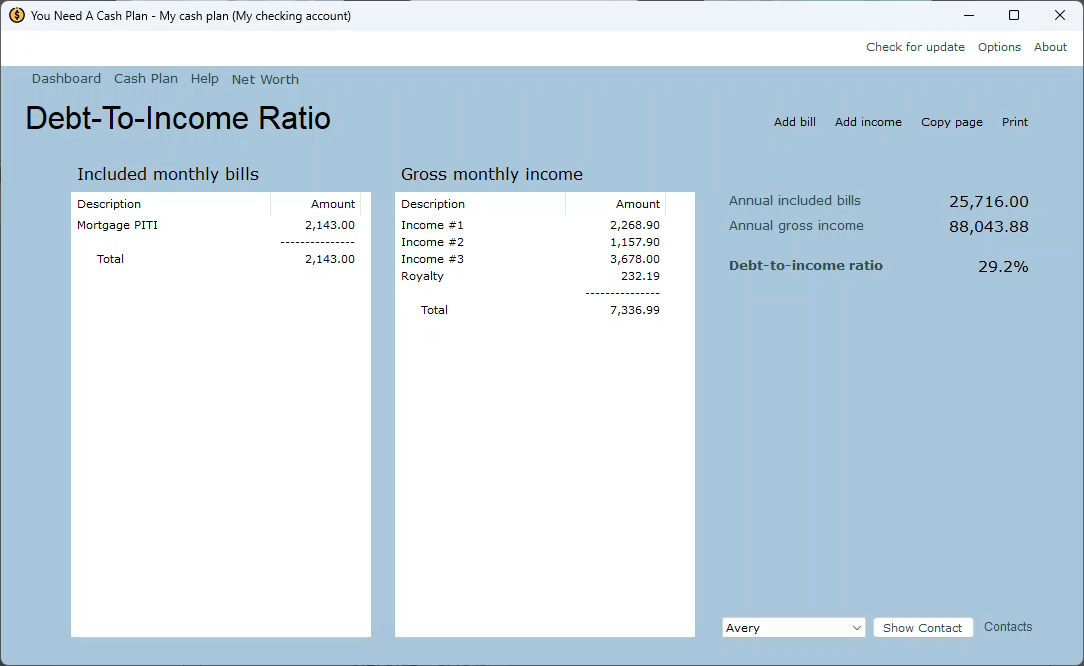
Task: Print the Debt-To-Income report
Action: (x=1014, y=121)
